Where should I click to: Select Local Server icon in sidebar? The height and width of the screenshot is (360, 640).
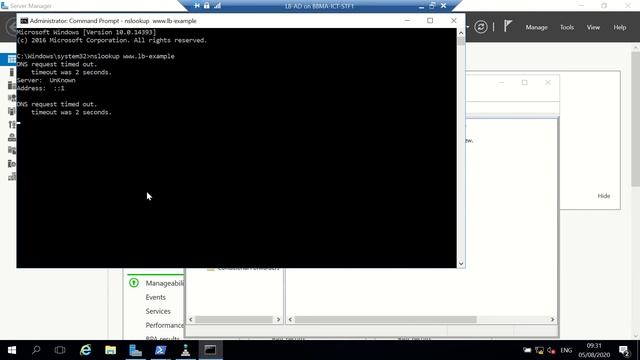[x=12, y=72]
